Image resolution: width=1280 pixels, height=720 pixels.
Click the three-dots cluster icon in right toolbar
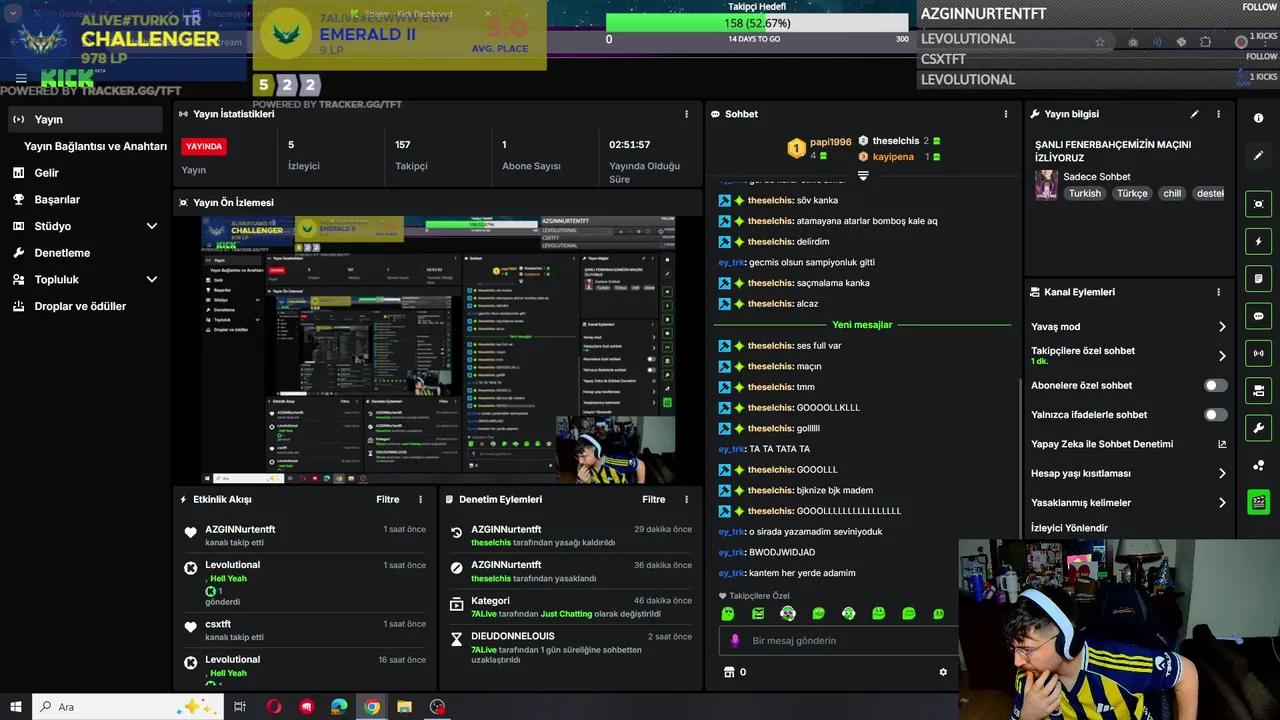click(1258, 465)
